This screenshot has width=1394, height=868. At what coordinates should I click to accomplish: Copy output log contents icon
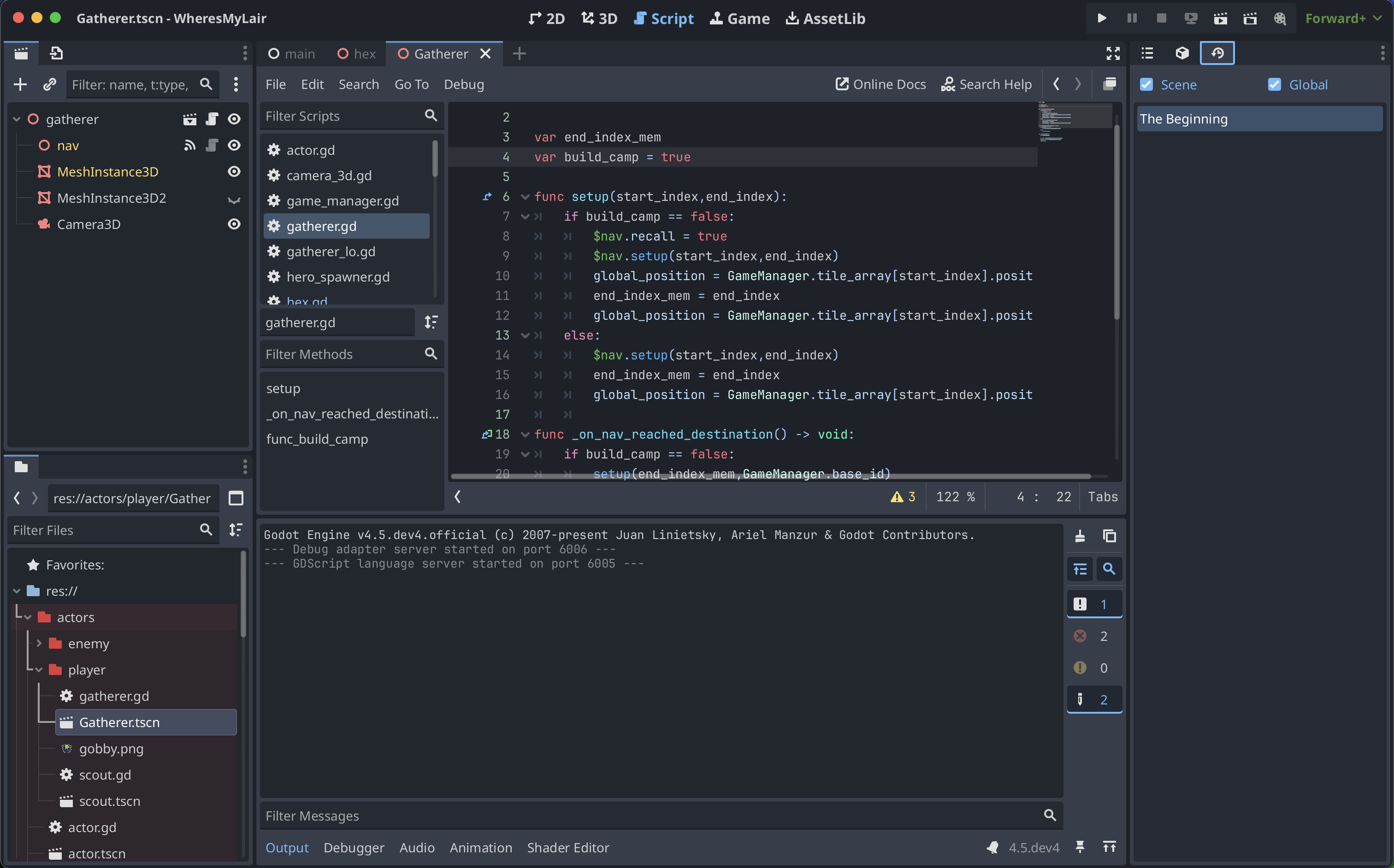pos(1109,536)
